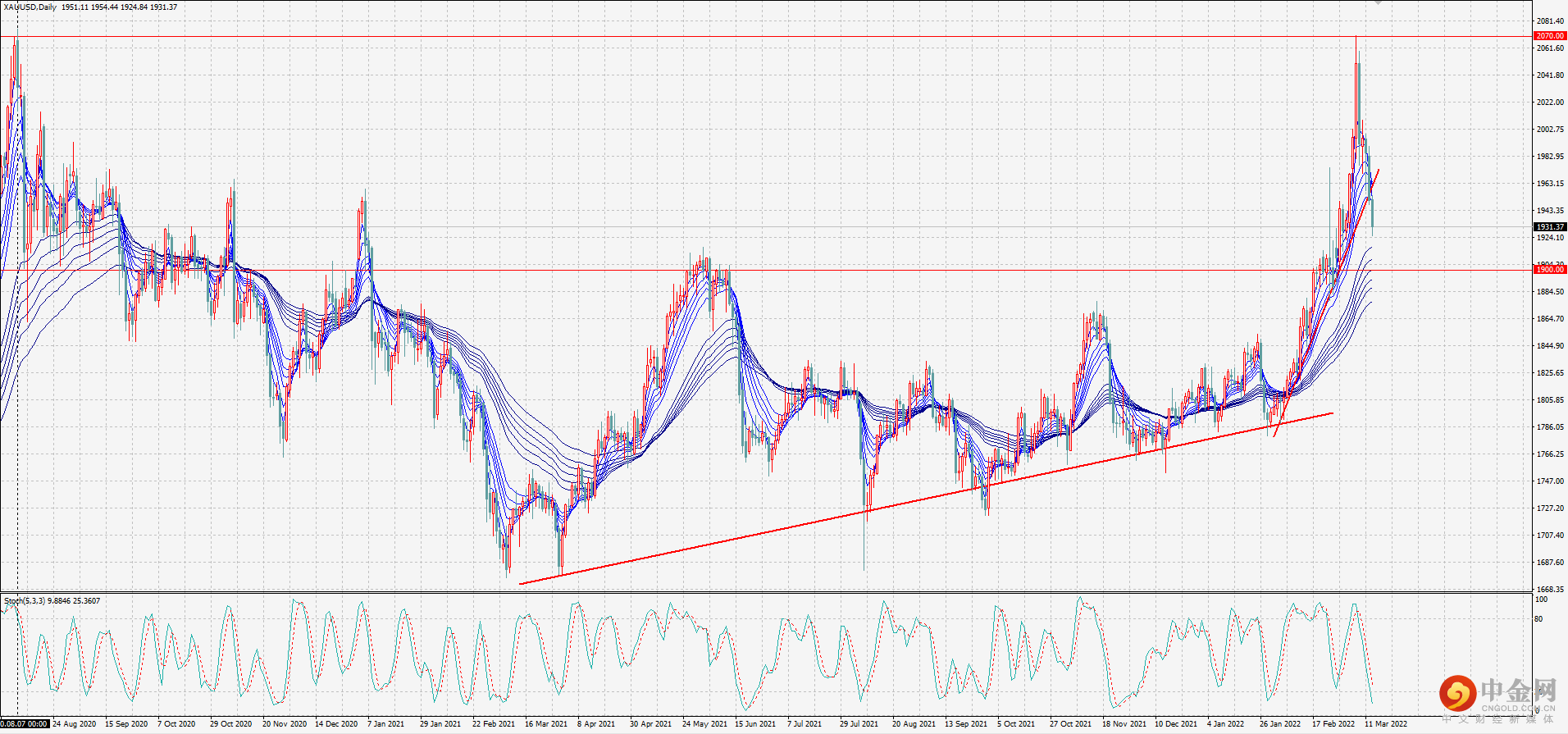Screen dimensions: 1568x734
Task: Click the 1884.50 price axis value
Action: point(1550,292)
